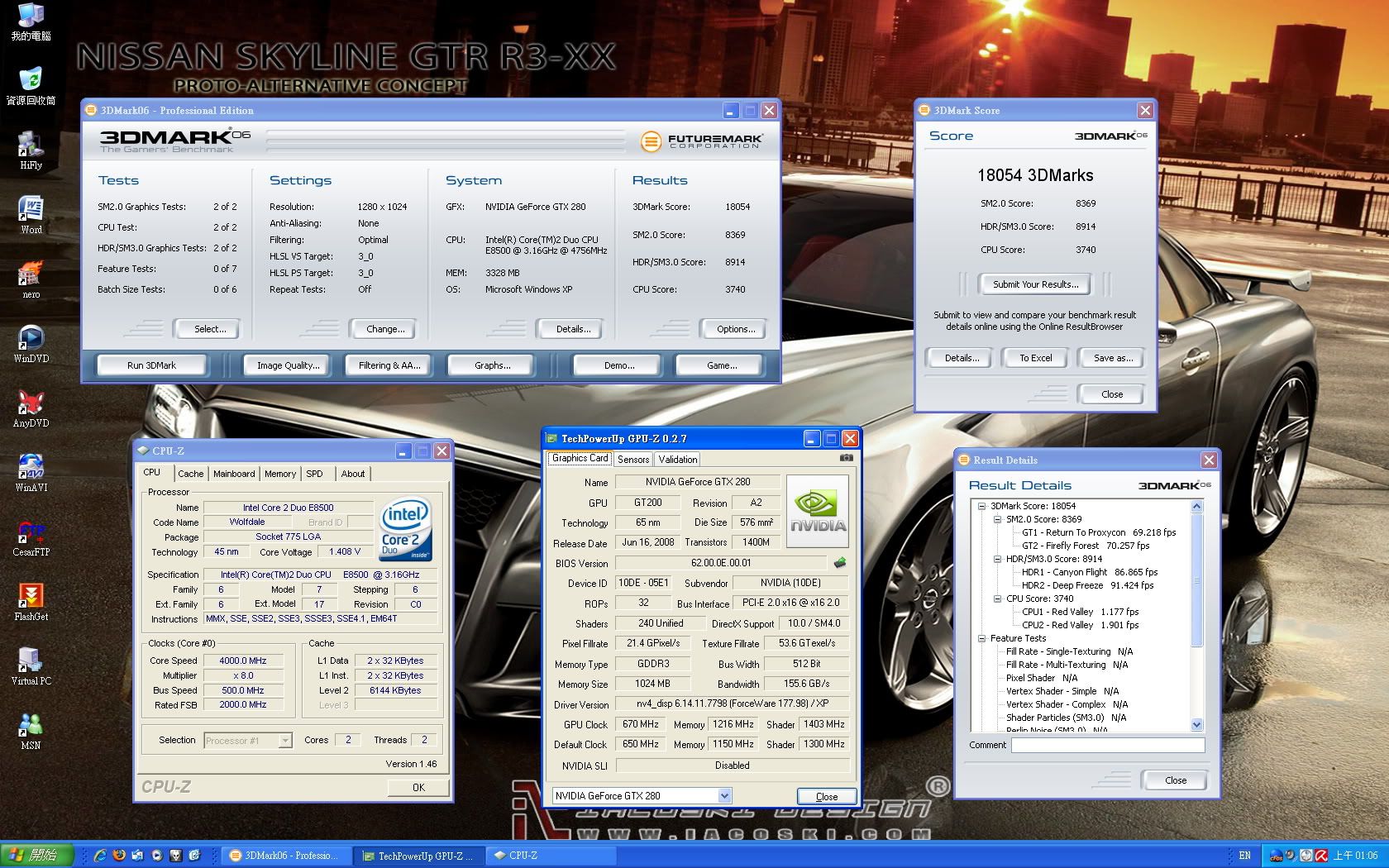Open the MSN desktop shortcut

coord(31,731)
